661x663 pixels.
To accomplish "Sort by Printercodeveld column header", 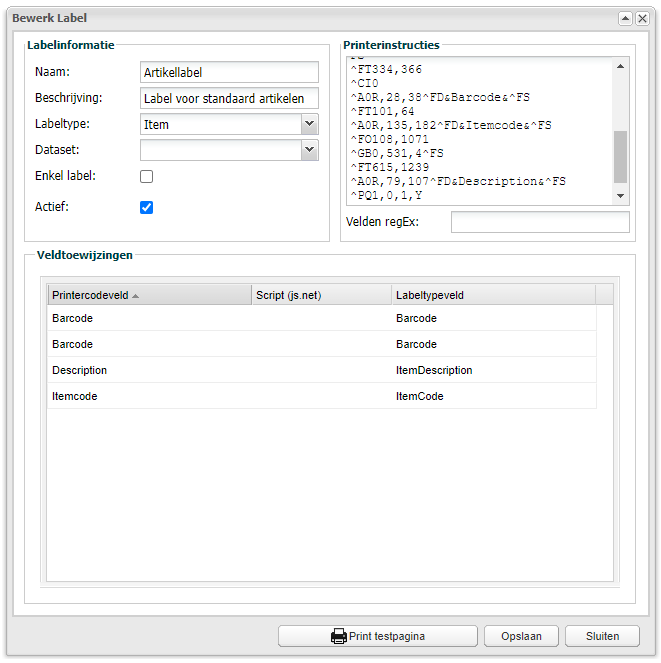I will pos(150,295).
